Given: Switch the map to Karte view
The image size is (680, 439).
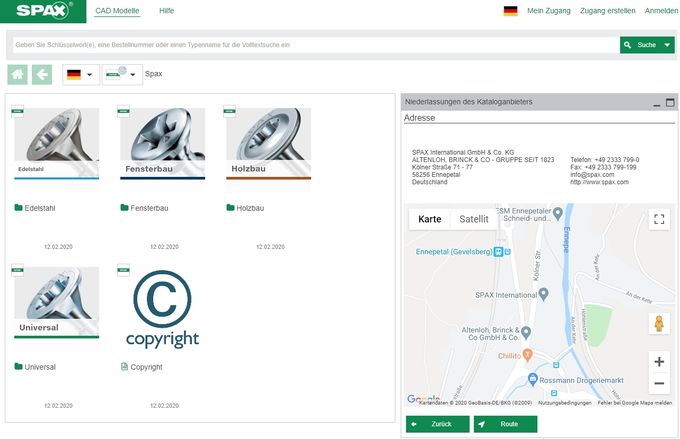Looking at the screenshot, I should (429, 219).
